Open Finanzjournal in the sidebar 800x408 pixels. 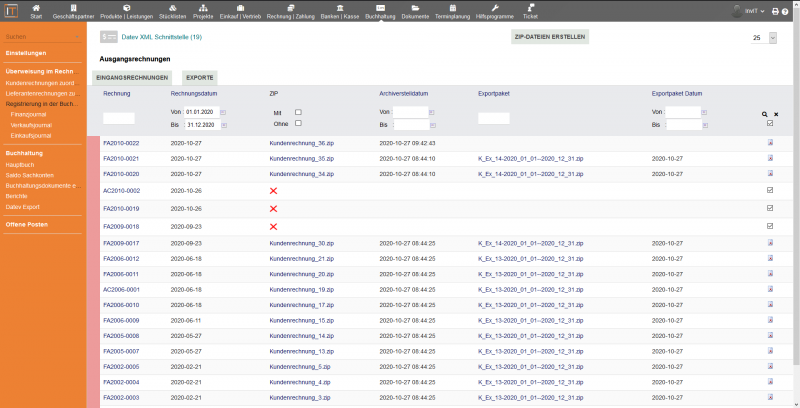click(x=28, y=115)
